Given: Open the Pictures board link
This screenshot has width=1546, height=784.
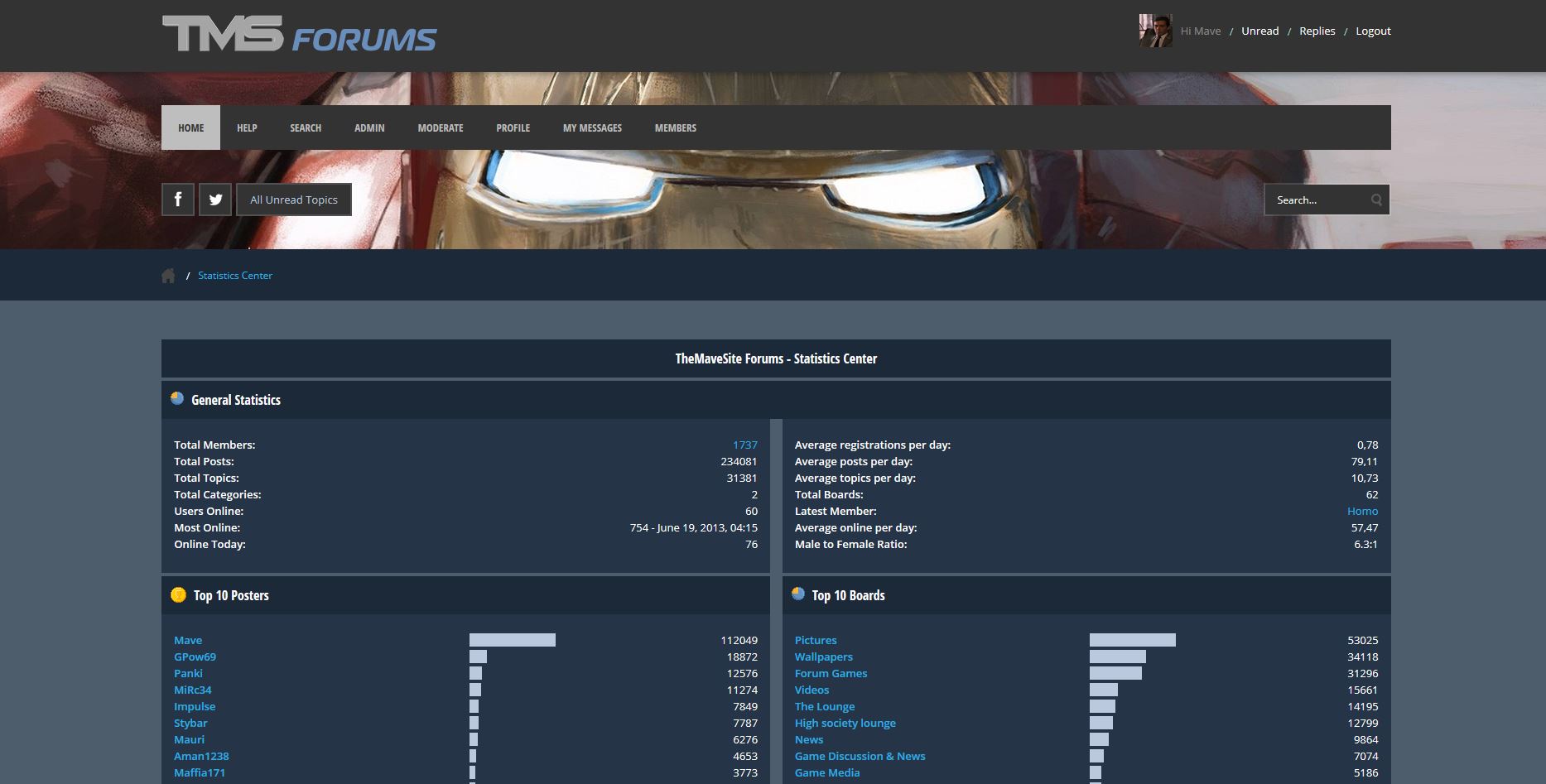Looking at the screenshot, I should [x=816, y=640].
